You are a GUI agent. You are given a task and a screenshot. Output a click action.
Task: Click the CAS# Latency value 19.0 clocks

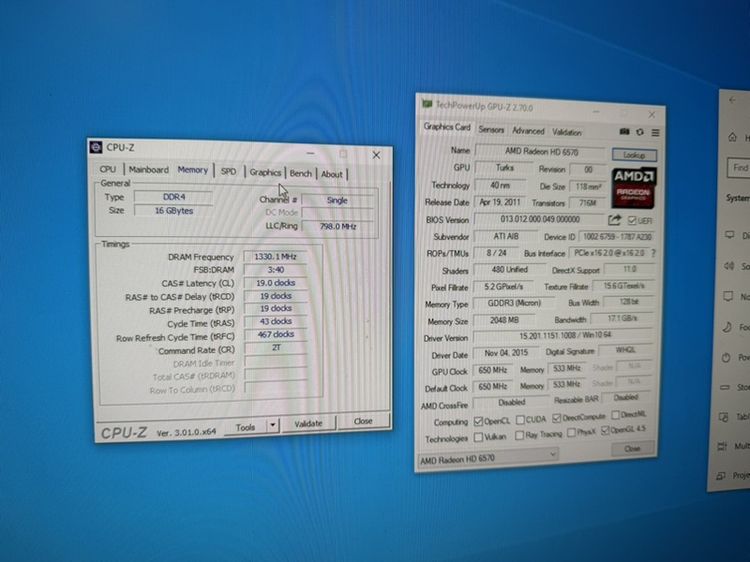pos(276,283)
